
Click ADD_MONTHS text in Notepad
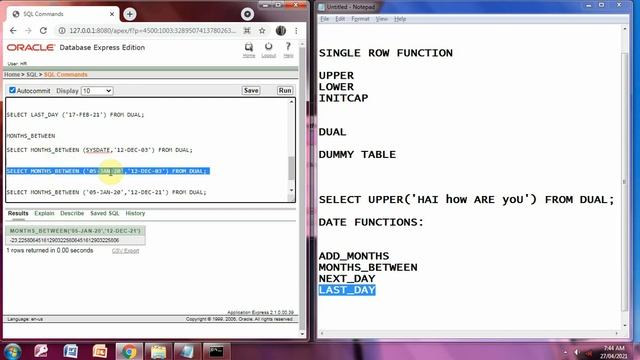(354, 256)
